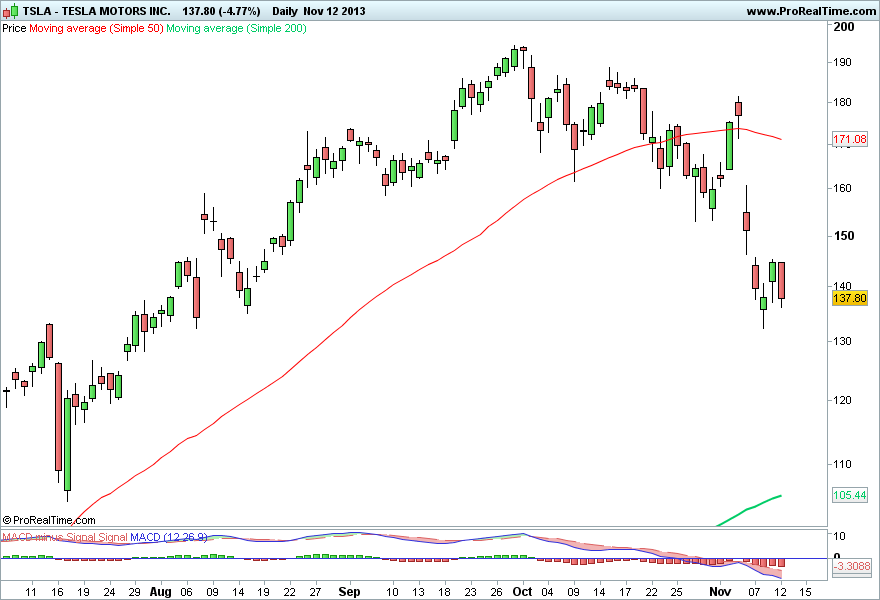Click the yellow 137.80 current price tag
The height and width of the screenshot is (600, 880).
click(x=850, y=298)
